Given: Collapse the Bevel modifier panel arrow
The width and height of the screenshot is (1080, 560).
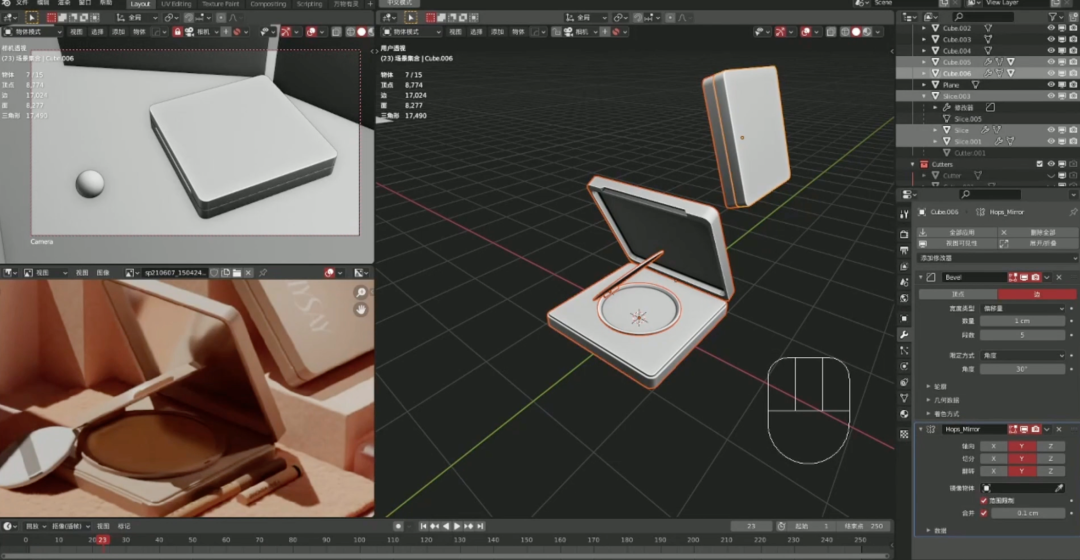Looking at the screenshot, I should click(x=921, y=277).
